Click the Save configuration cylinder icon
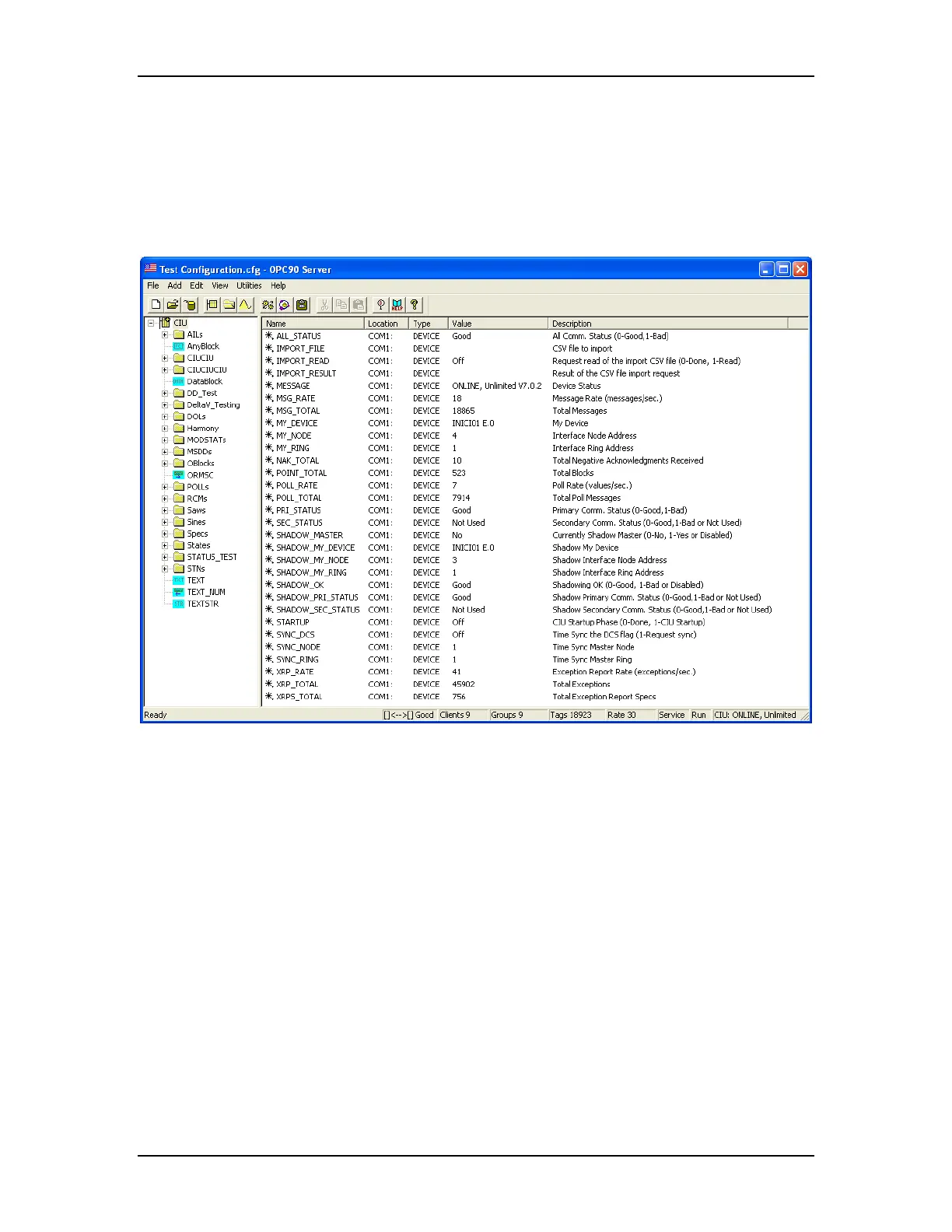Image resolution: width=952 pixels, height=1232 pixels. coord(191,305)
